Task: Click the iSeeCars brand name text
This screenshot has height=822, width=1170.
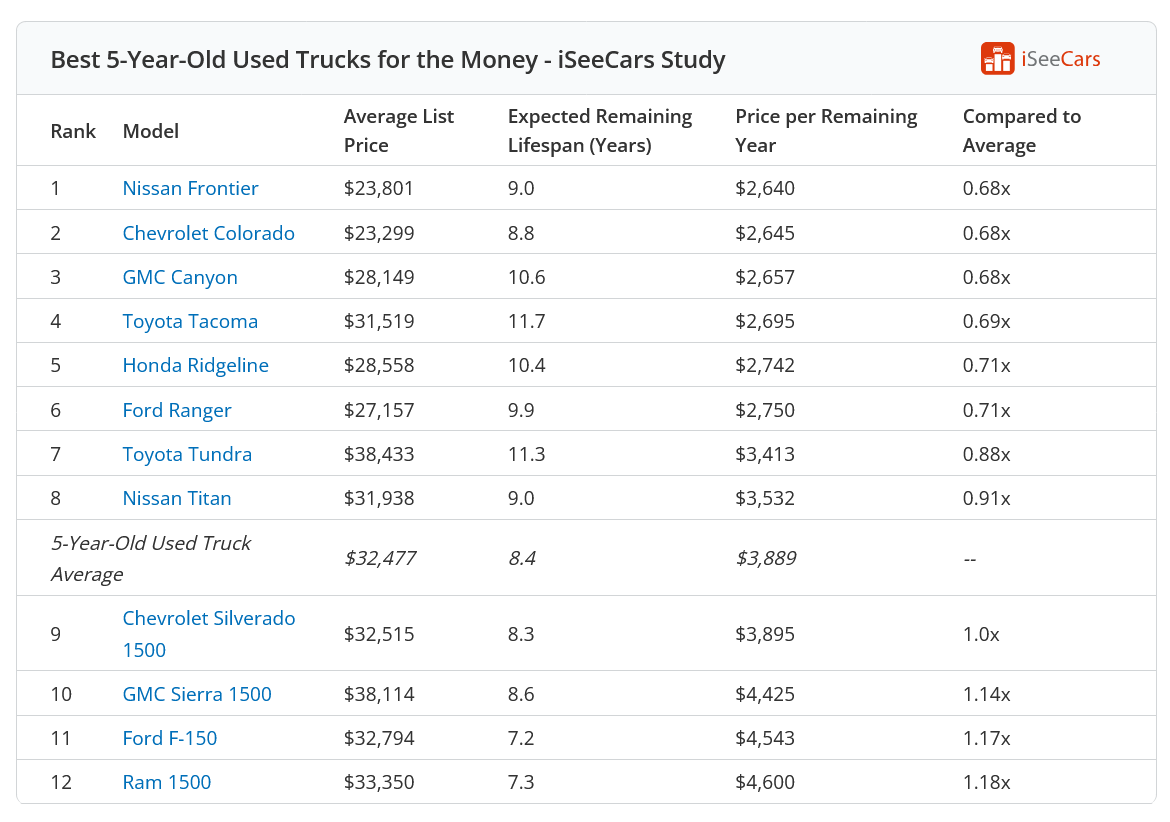Action: (x=1060, y=59)
